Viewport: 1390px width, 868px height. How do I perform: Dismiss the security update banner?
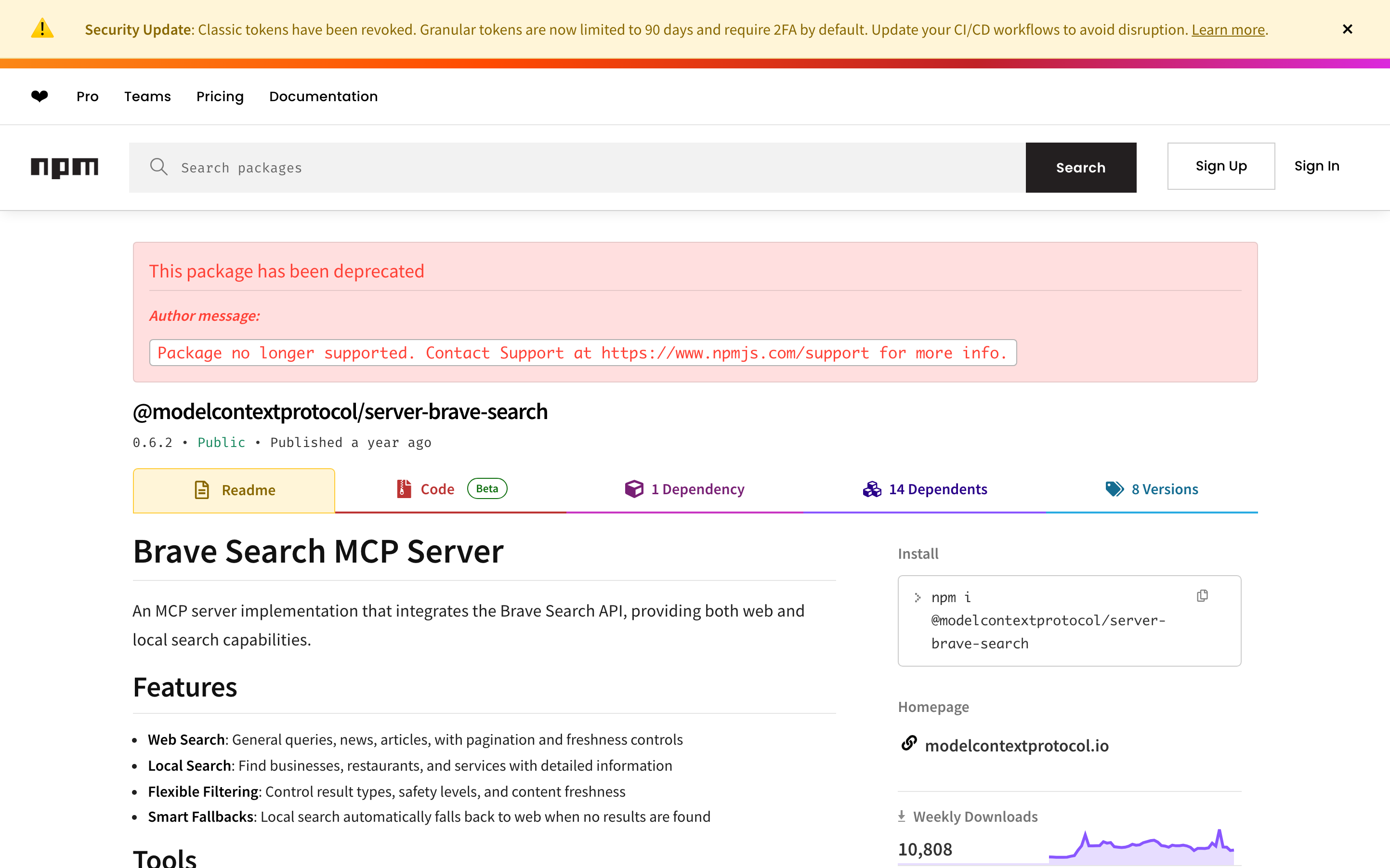pos(1347,29)
